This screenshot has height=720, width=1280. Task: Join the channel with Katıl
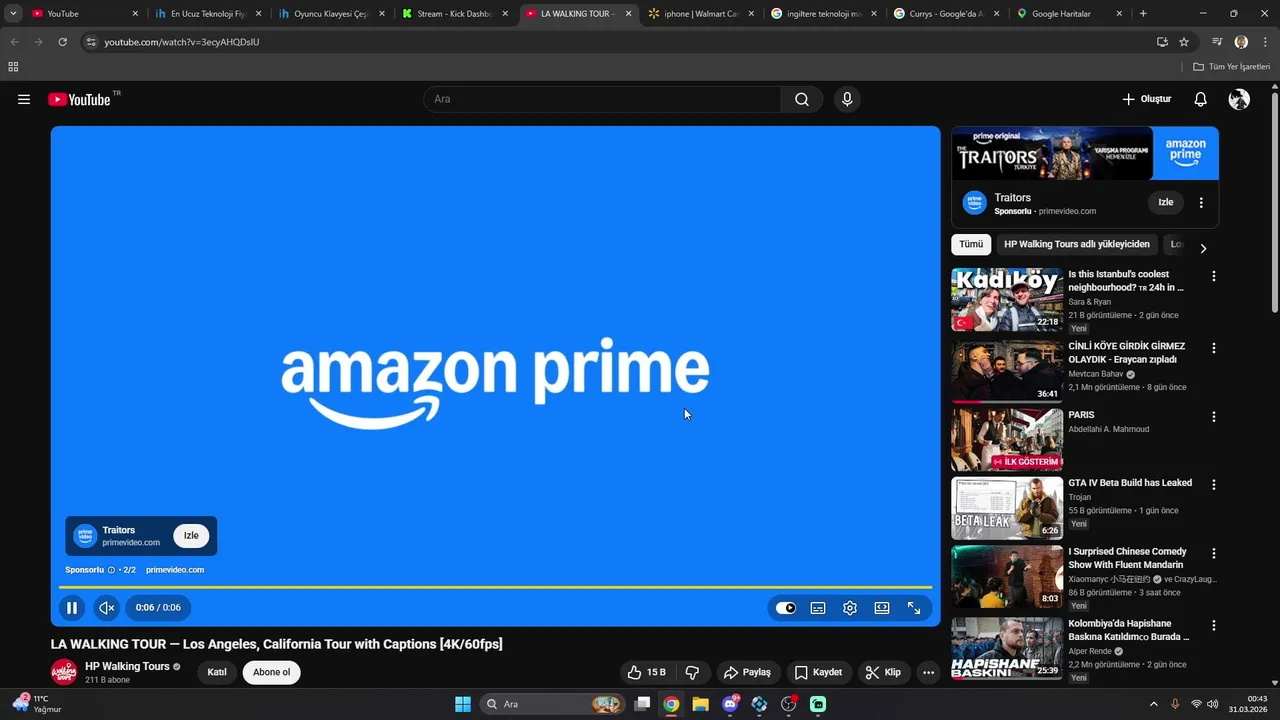tap(217, 672)
